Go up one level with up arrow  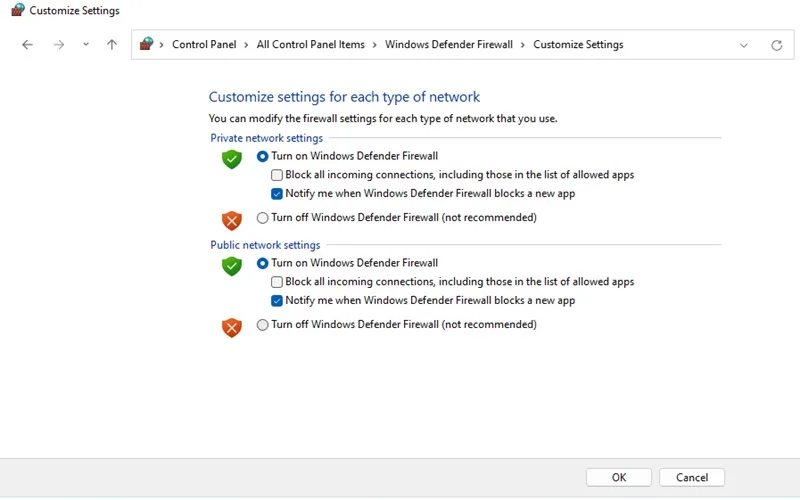[112, 45]
